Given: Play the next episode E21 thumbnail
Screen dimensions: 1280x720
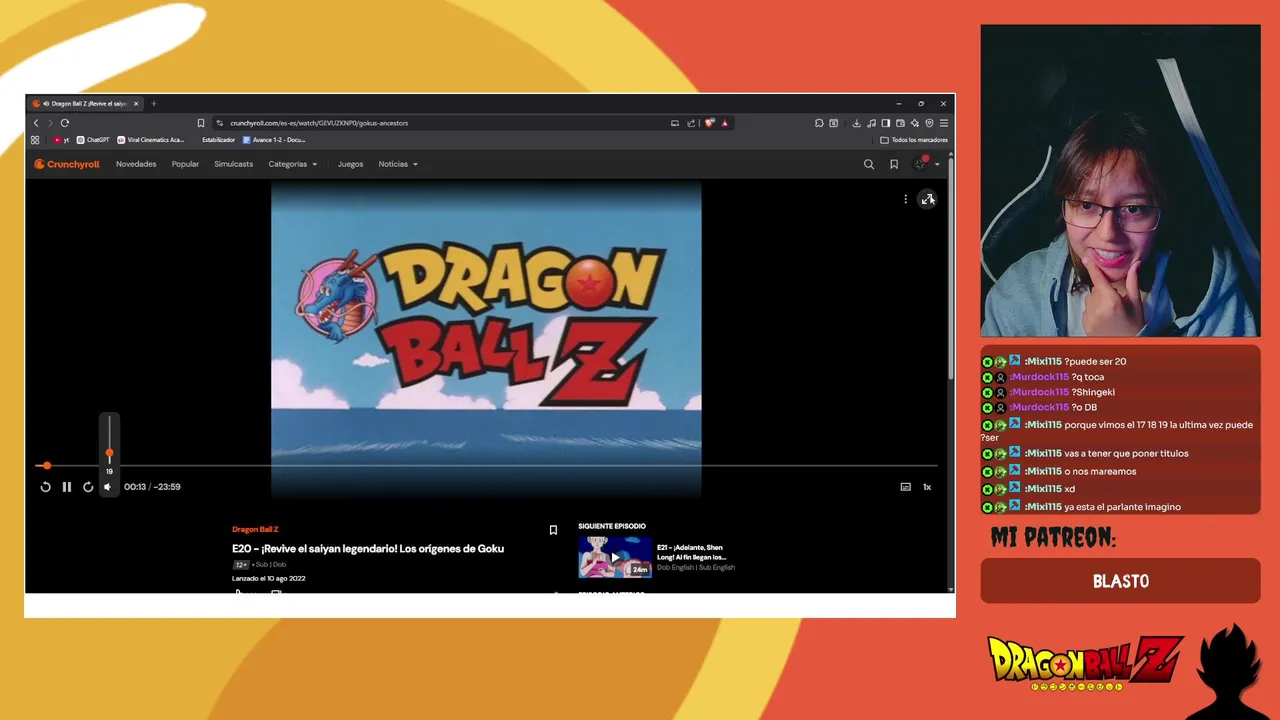Looking at the screenshot, I should pyautogui.click(x=615, y=557).
